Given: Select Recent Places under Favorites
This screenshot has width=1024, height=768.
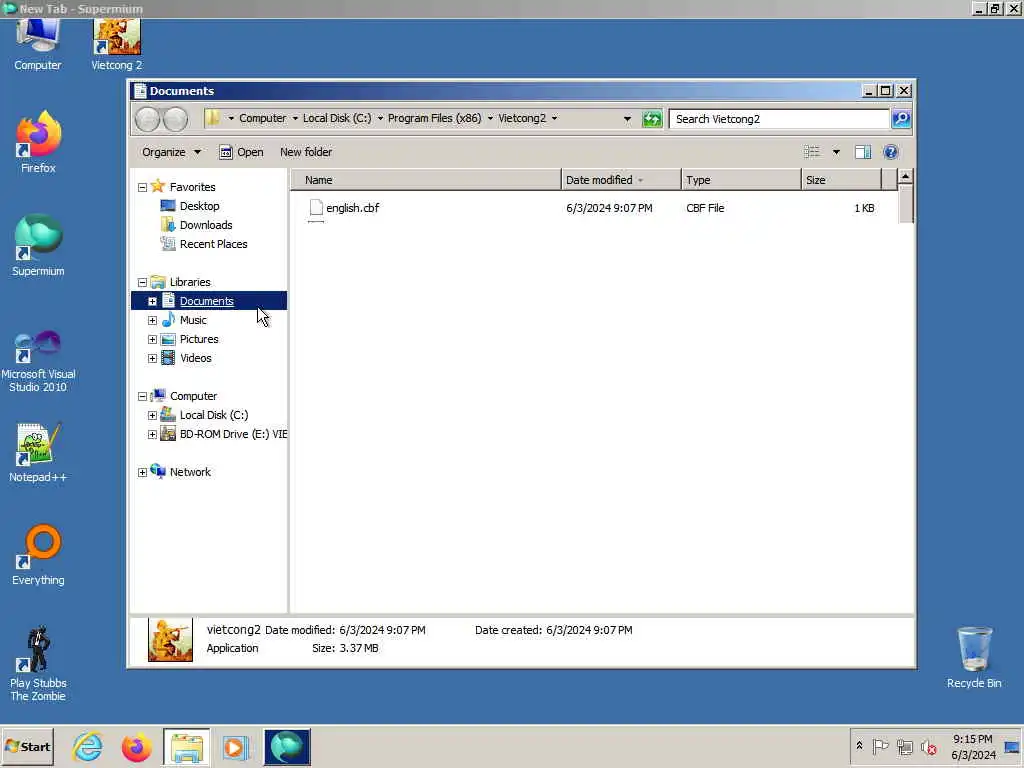Looking at the screenshot, I should [214, 244].
